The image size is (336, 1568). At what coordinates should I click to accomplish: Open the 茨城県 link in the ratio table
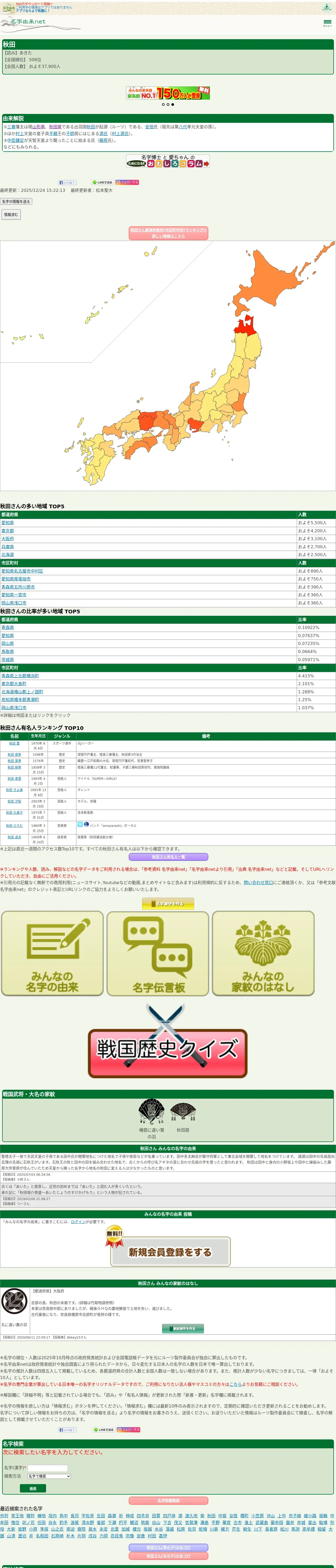coord(7,659)
